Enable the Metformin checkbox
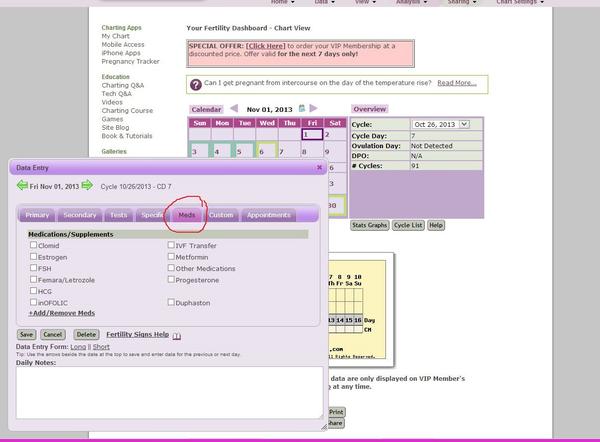 tap(172, 257)
